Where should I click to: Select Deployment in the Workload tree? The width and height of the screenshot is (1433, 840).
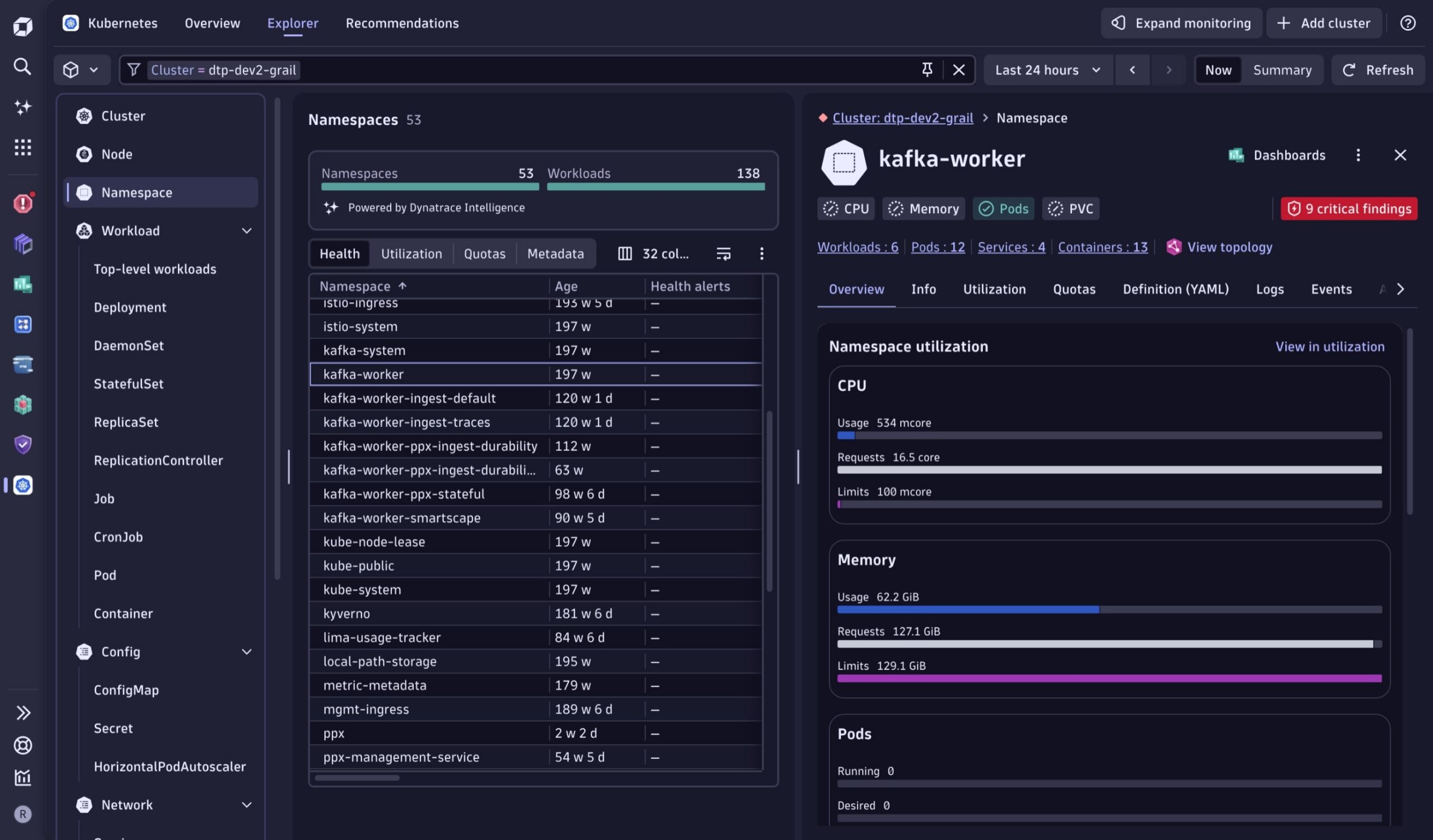130,307
